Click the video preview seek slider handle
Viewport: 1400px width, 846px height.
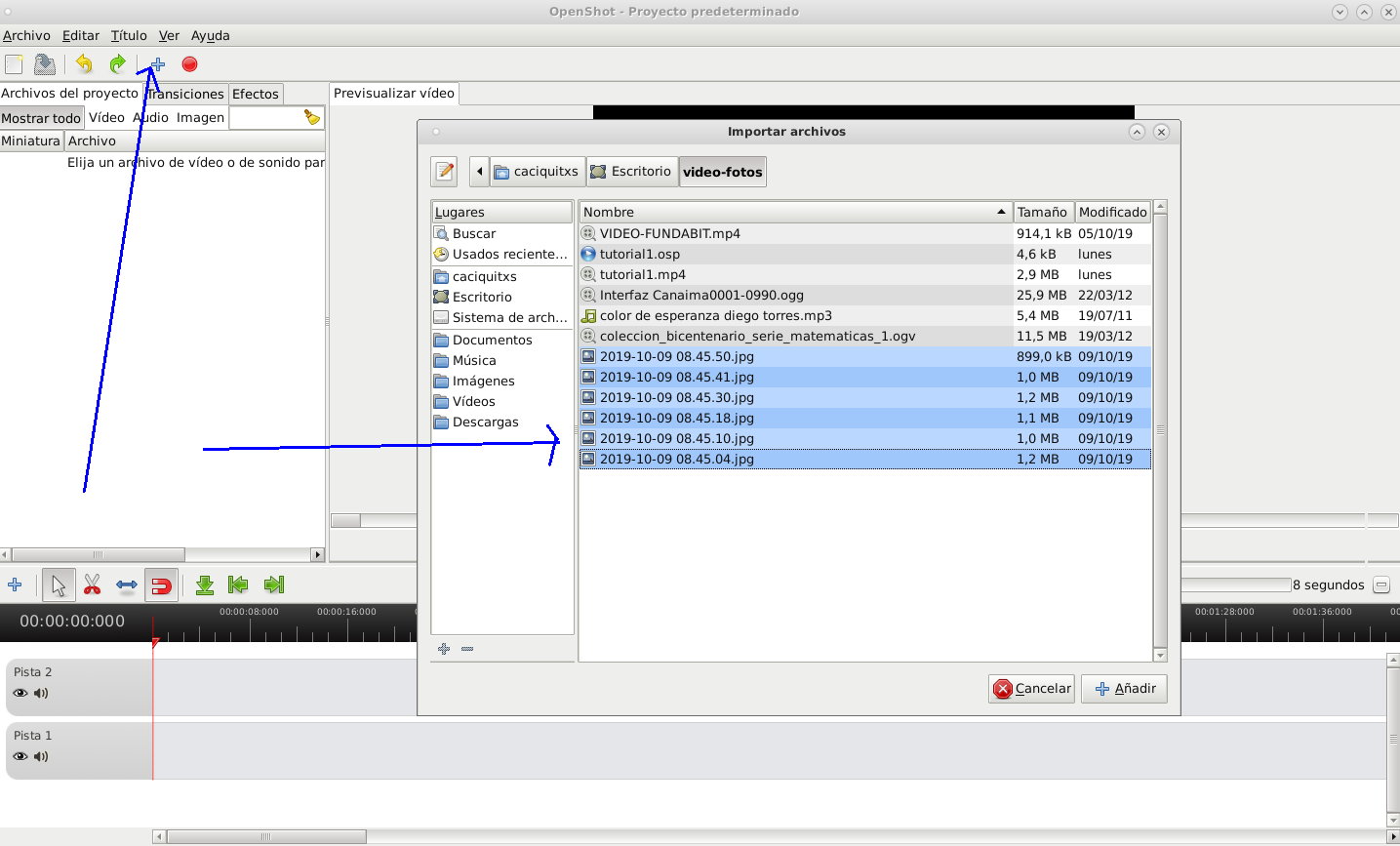coord(345,521)
